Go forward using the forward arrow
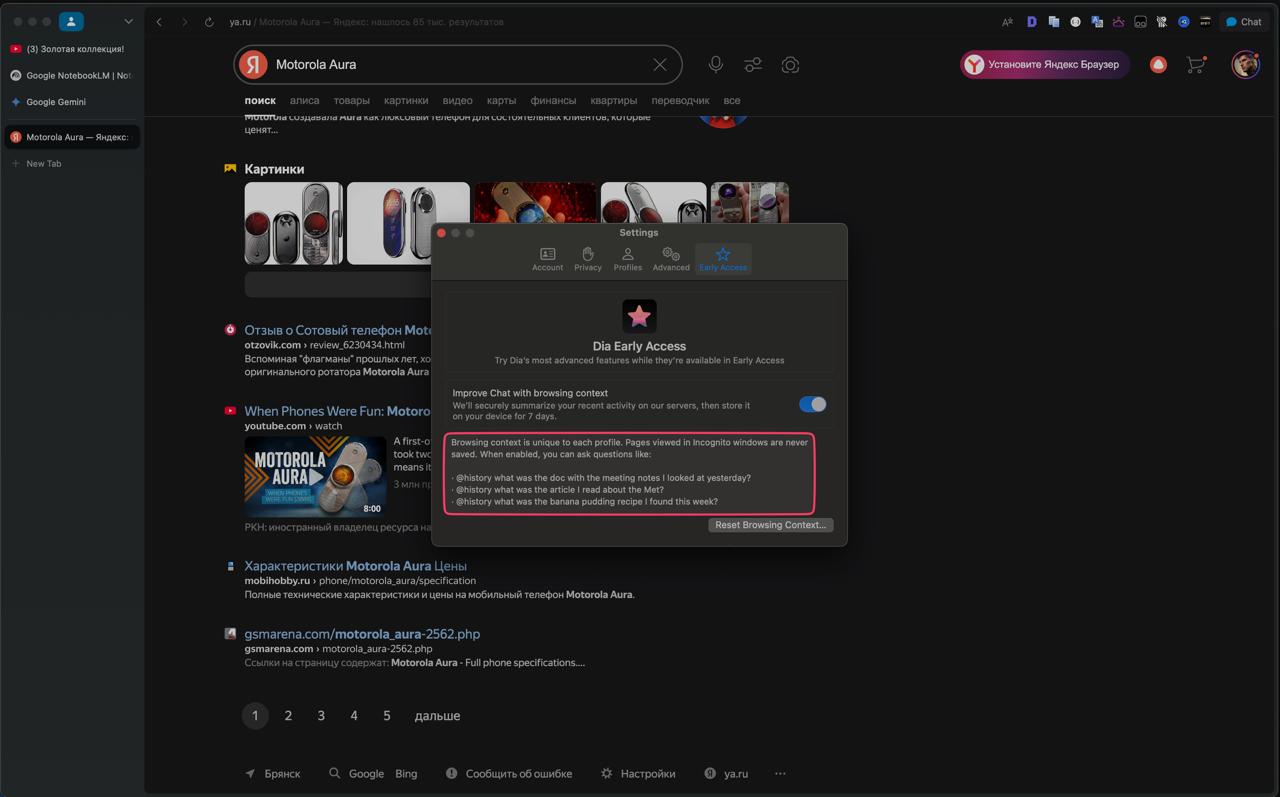 point(184,22)
